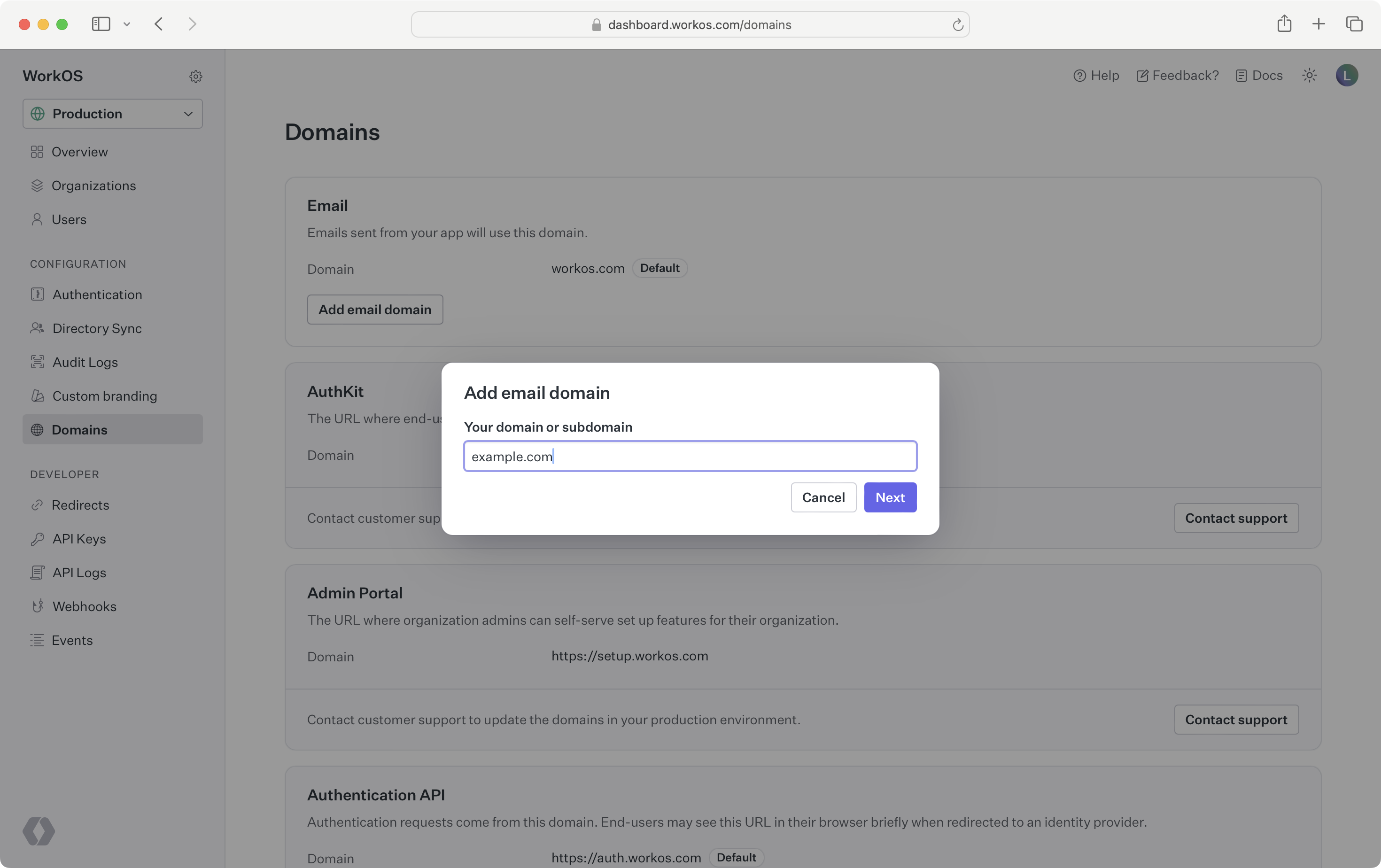Open the API Keys section
The width and height of the screenshot is (1381, 868).
(78, 538)
